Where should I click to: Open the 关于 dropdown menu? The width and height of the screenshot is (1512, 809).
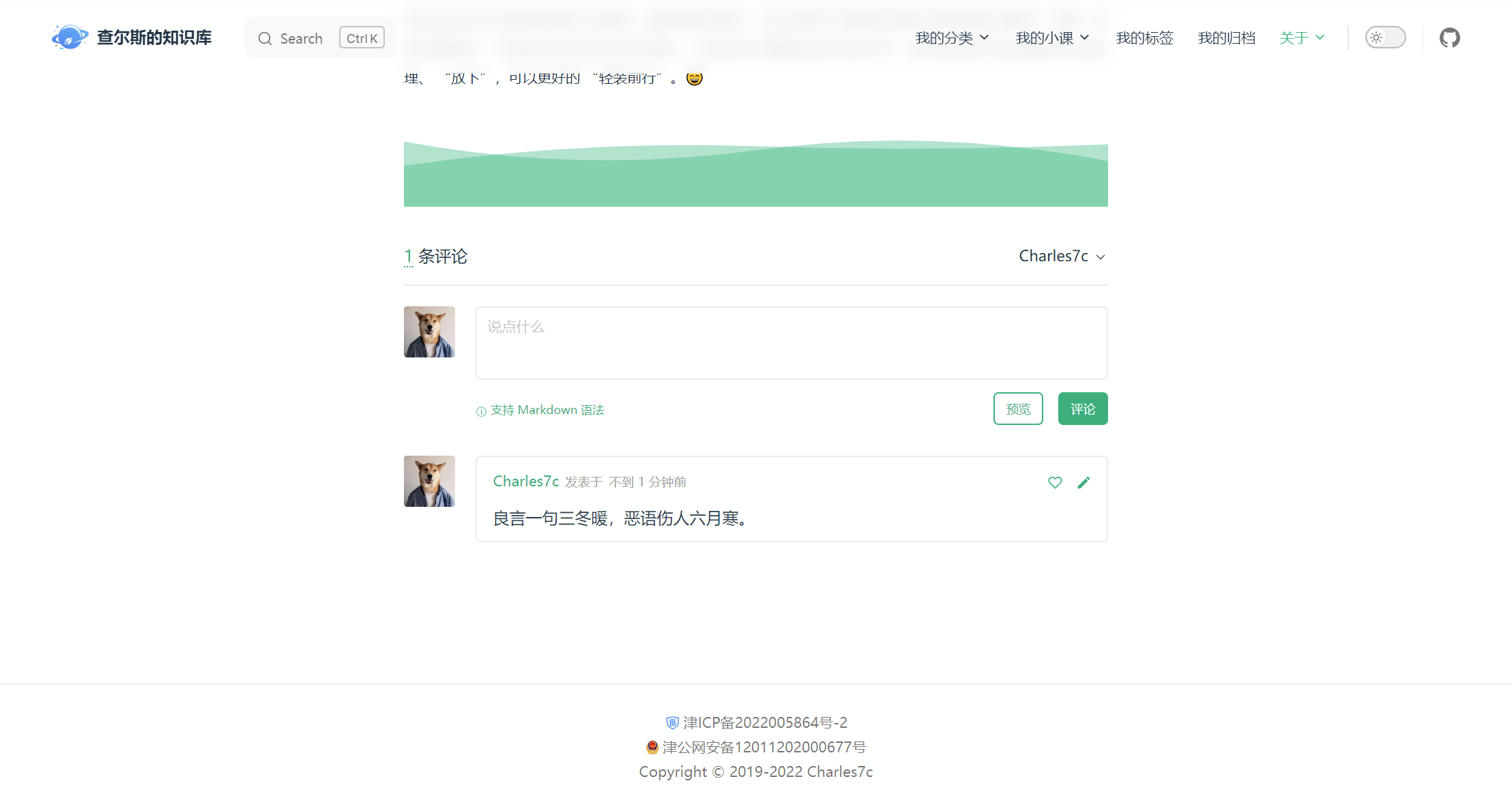tap(1302, 38)
